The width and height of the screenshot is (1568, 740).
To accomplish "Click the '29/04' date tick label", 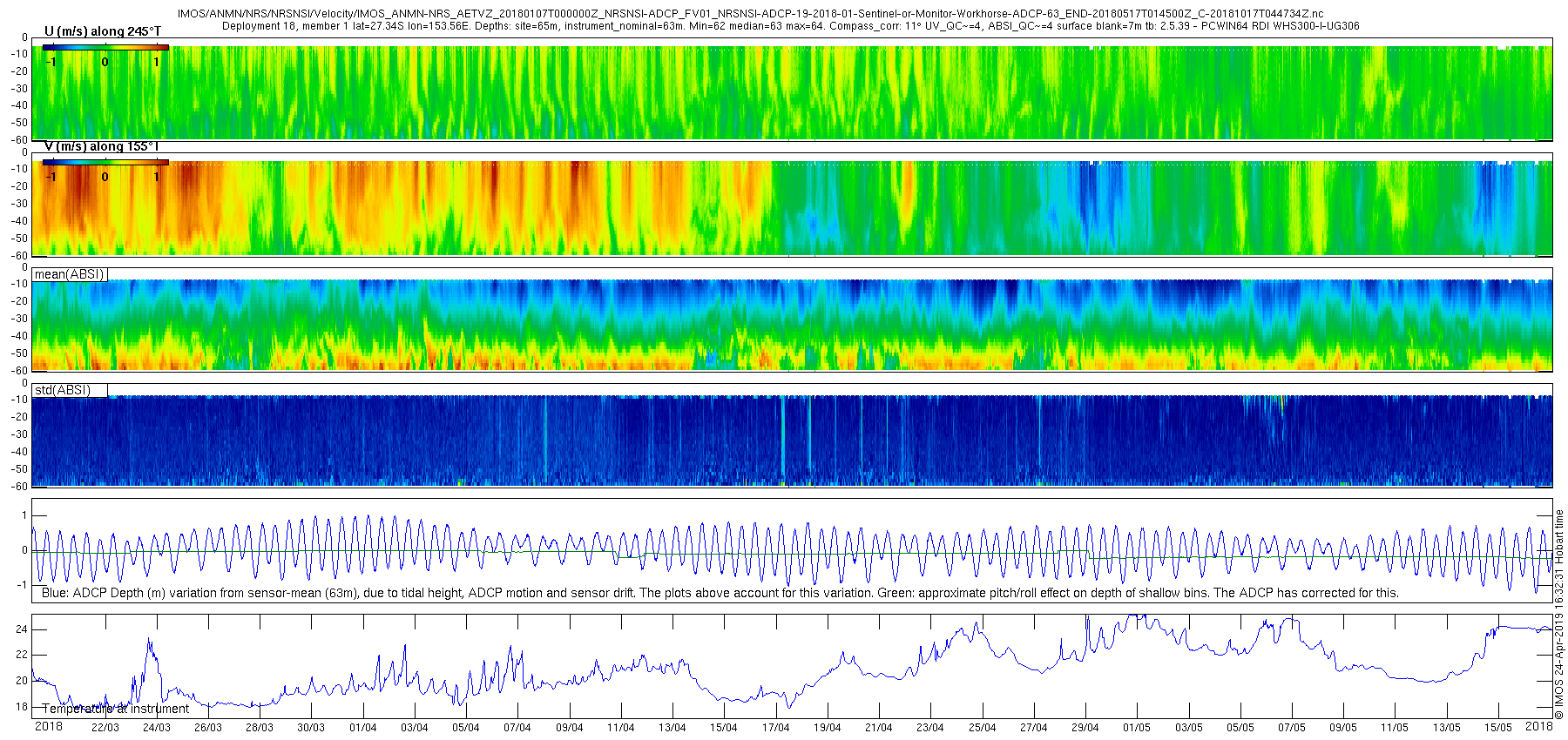I will point(1085,728).
